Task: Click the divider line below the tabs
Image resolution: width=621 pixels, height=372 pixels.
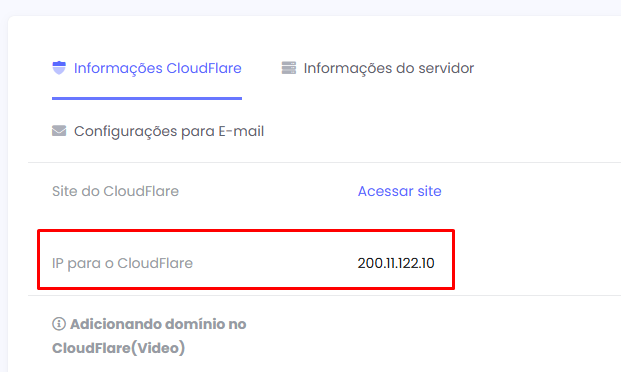Action: [324, 162]
